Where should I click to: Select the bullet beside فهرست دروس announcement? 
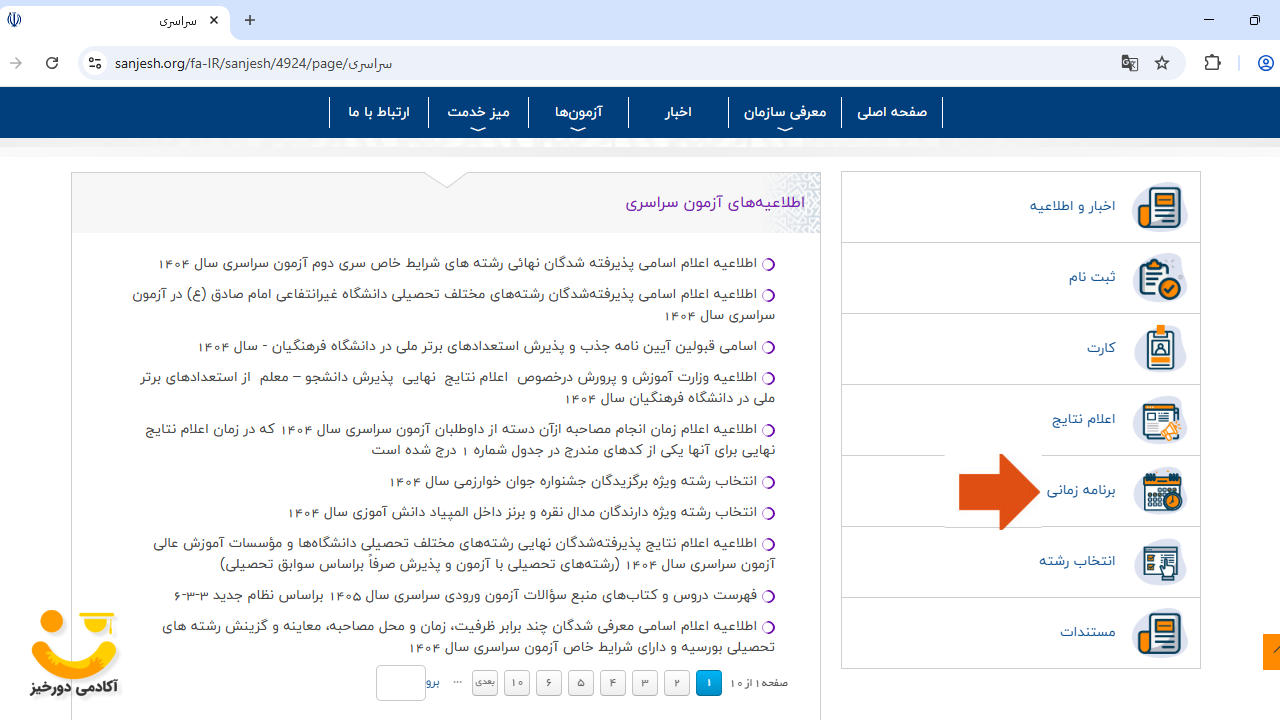pyautogui.click(x=768, y=595)
